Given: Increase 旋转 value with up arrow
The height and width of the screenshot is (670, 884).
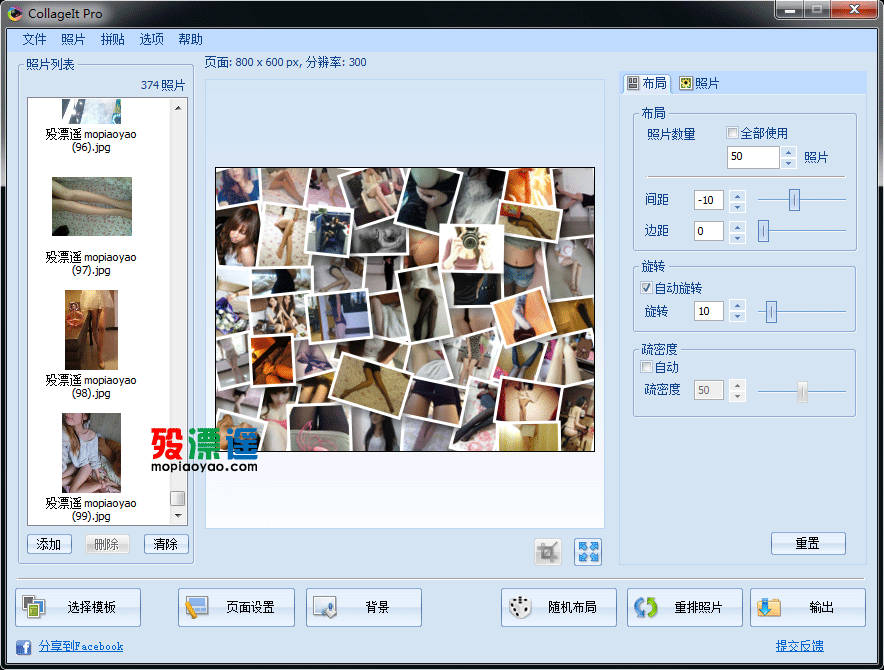Looking at the screenshot, I should tap(737, 306).
